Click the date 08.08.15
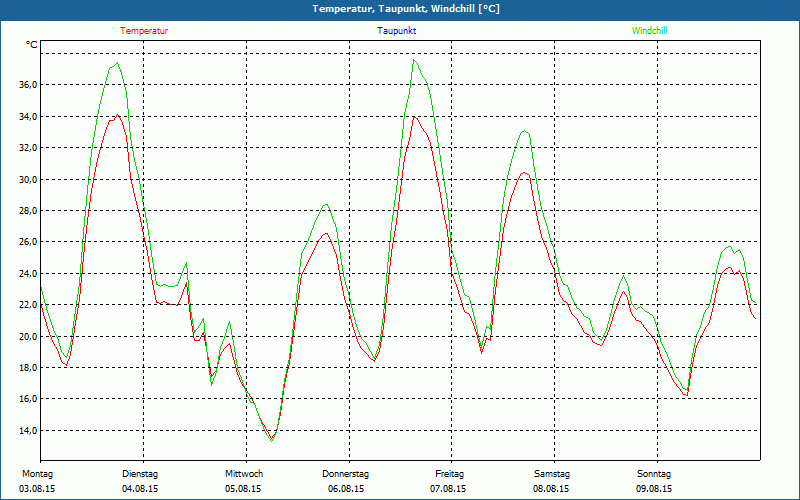The height and width of the screenshot is (500, 800). [551, 489]
